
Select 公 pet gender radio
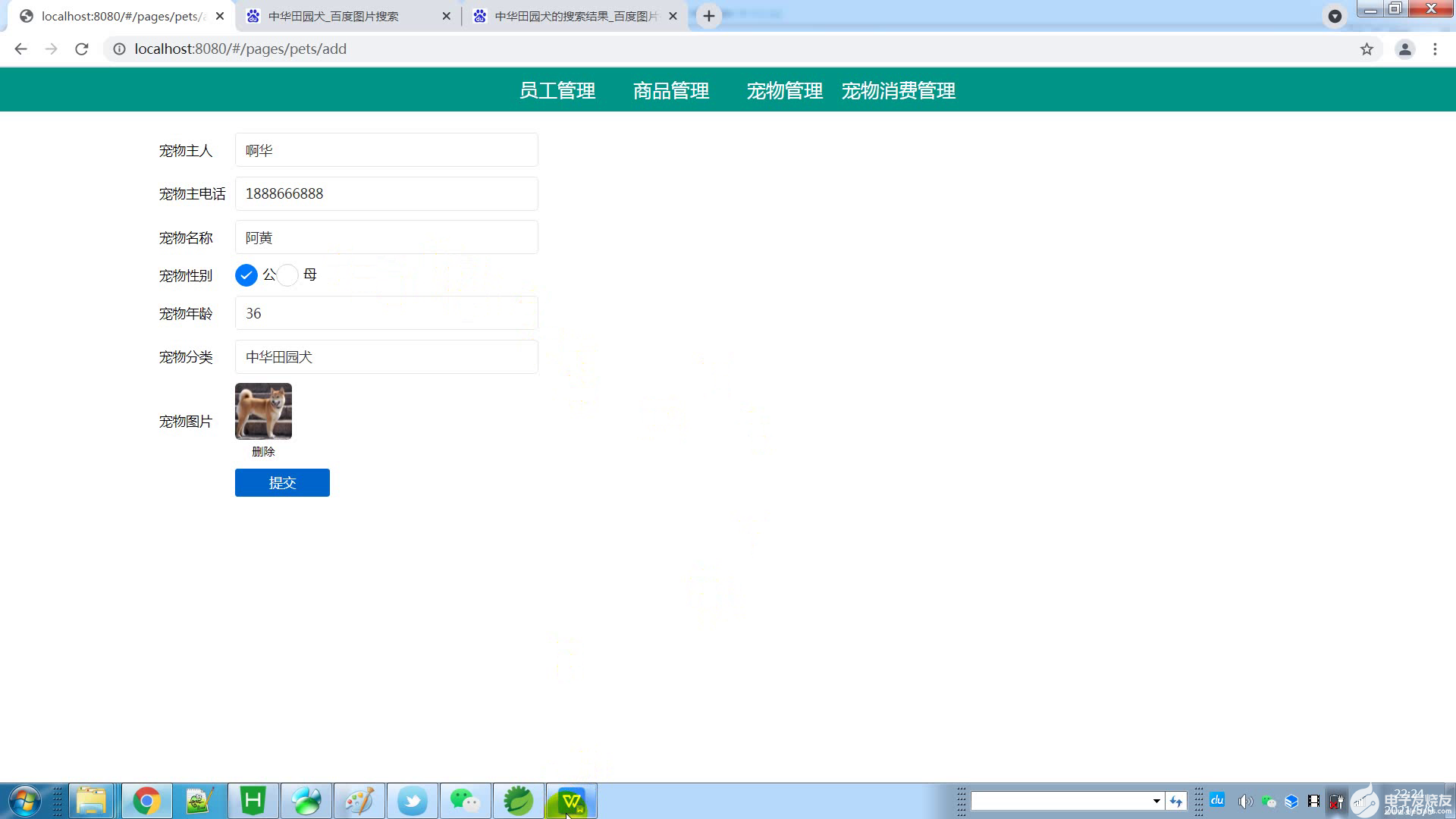246,275
